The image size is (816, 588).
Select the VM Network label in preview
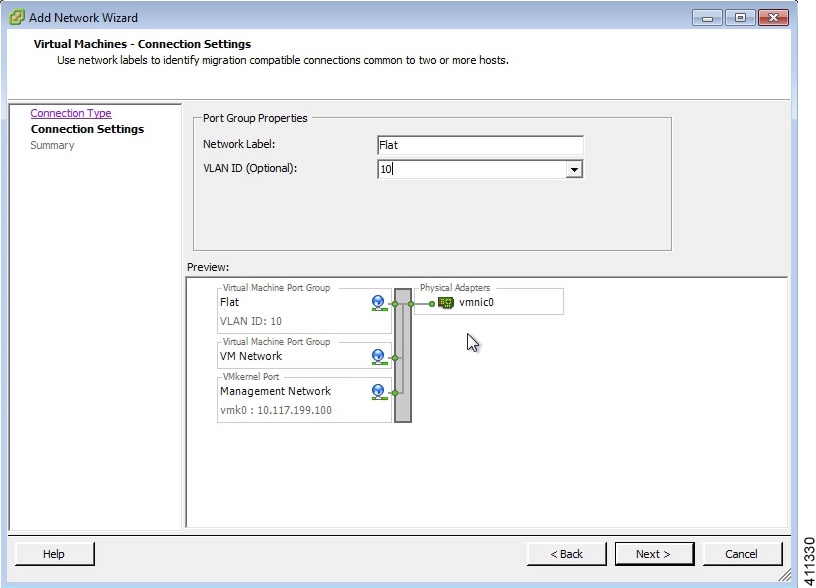(x=251, y=356)
